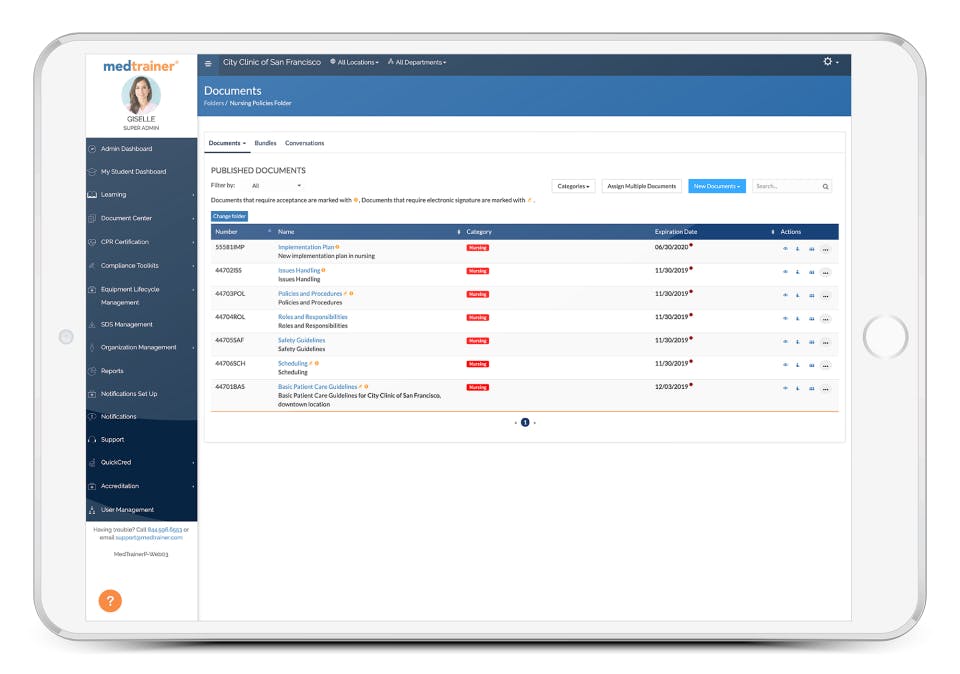
Task: Click the New Documents button
Action: (x=719, y=186)
